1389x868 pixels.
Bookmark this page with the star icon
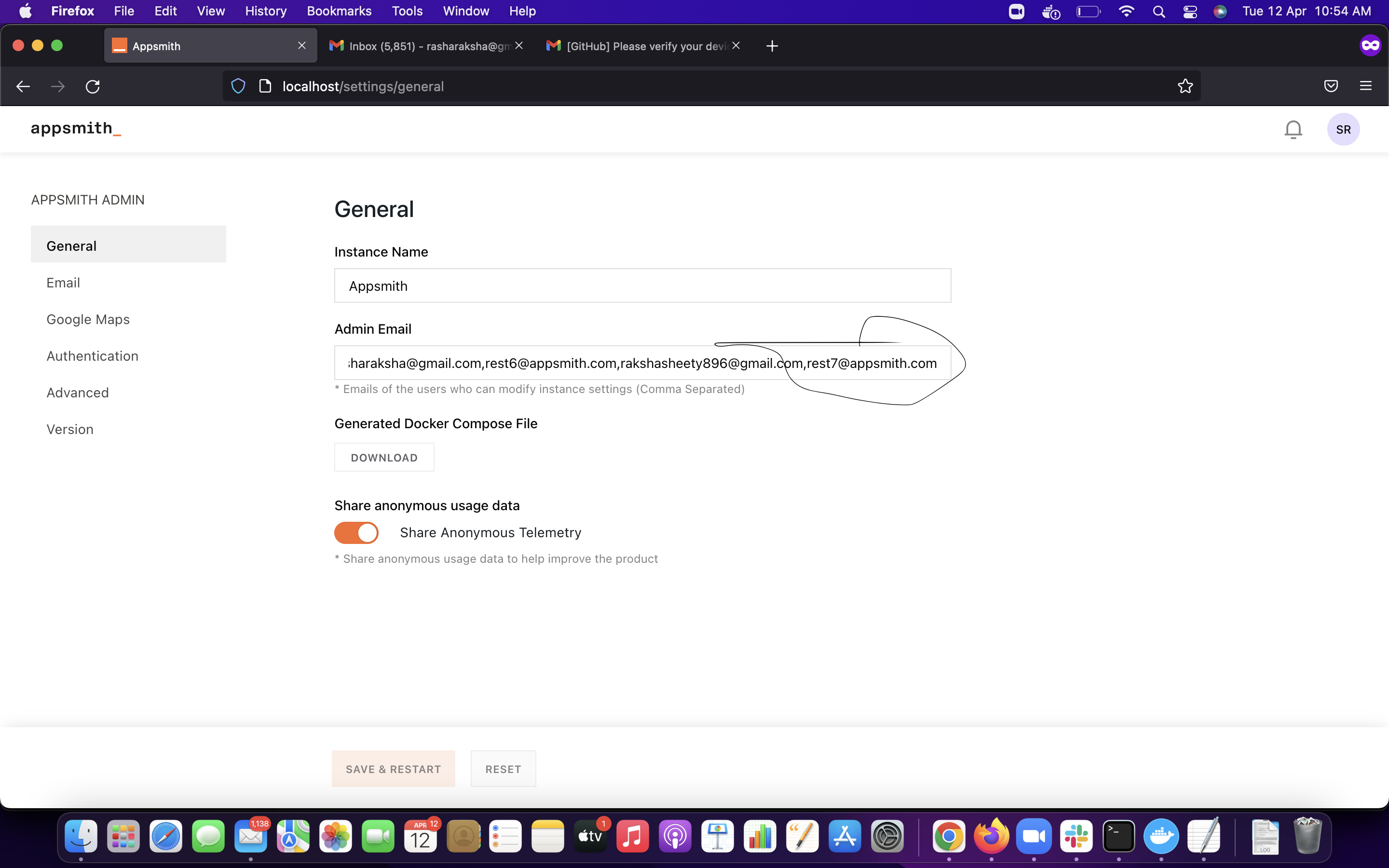pyautogui.click(x=1185, y=86)
